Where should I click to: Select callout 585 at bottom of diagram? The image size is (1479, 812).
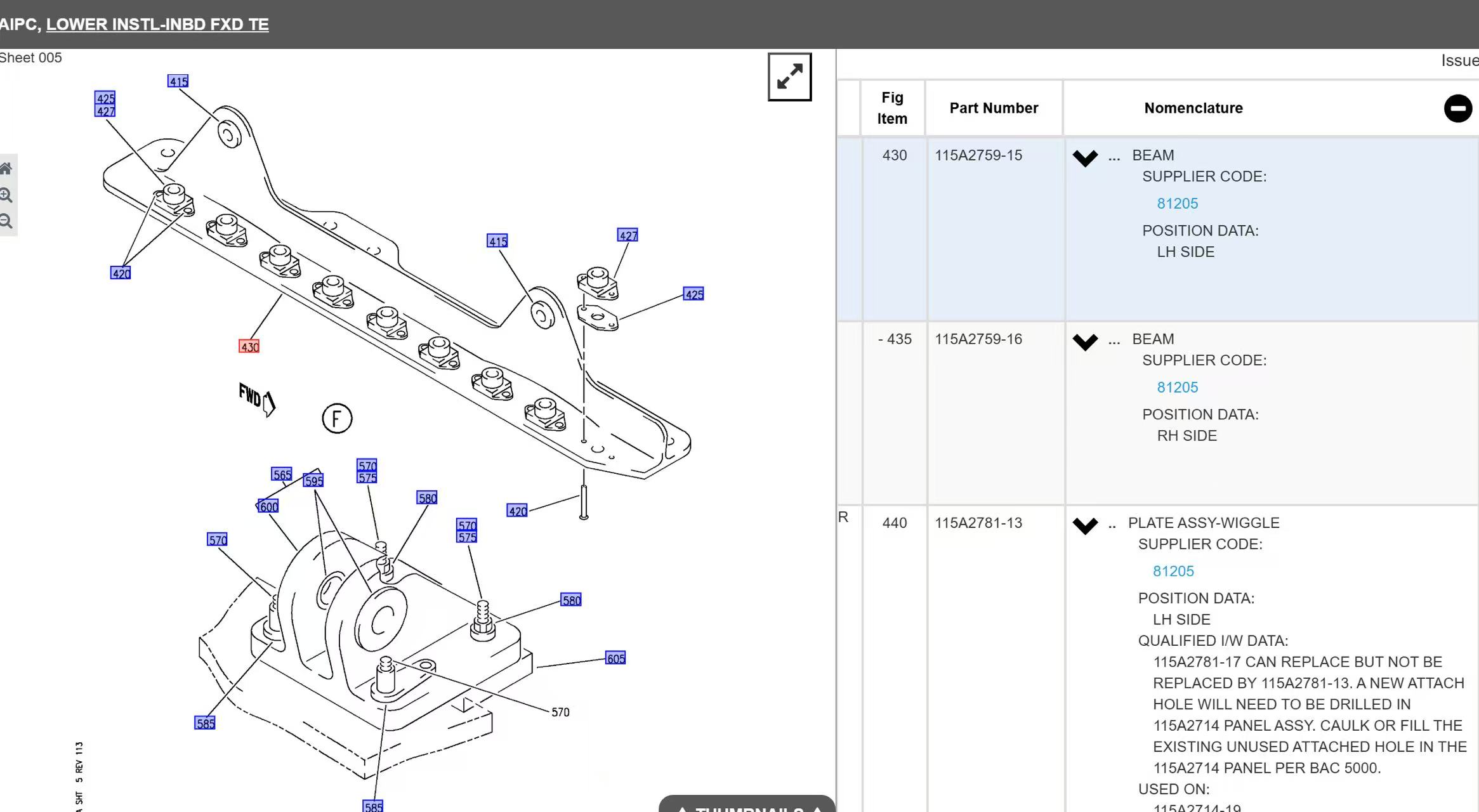[373, 806]
